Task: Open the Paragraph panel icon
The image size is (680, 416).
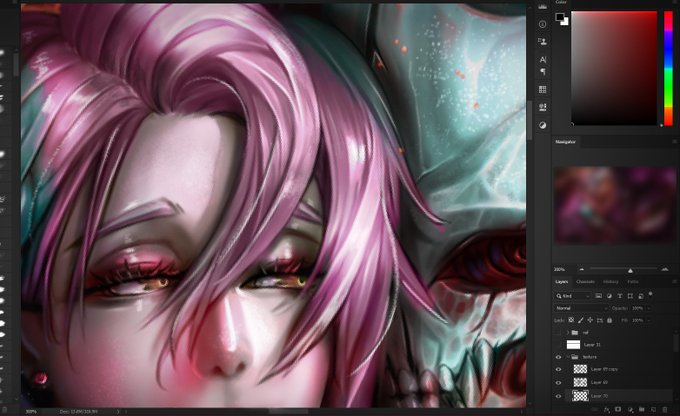Action: [543, 72]
